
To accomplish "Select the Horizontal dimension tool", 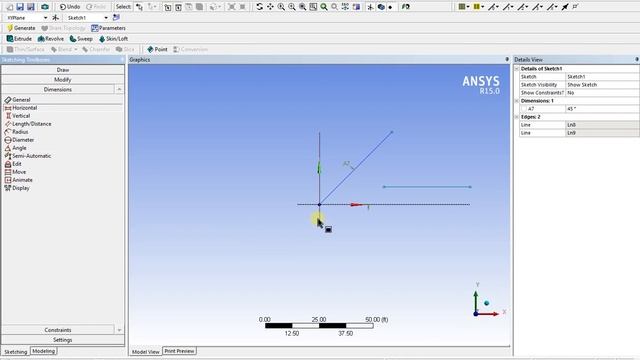I will coord(20,108).
